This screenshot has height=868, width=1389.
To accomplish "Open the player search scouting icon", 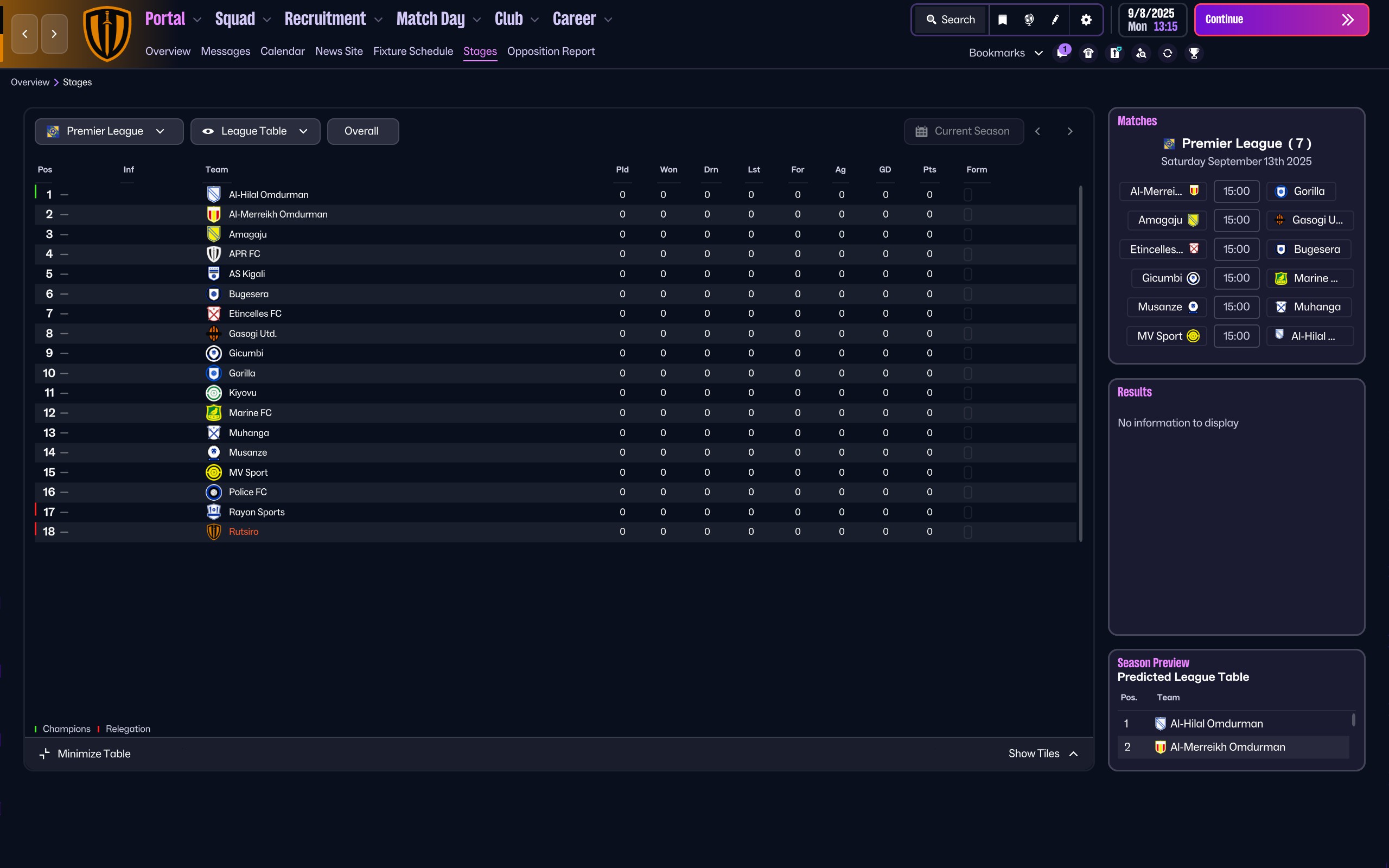I will pyautogui.click(x=1141, y=53).
